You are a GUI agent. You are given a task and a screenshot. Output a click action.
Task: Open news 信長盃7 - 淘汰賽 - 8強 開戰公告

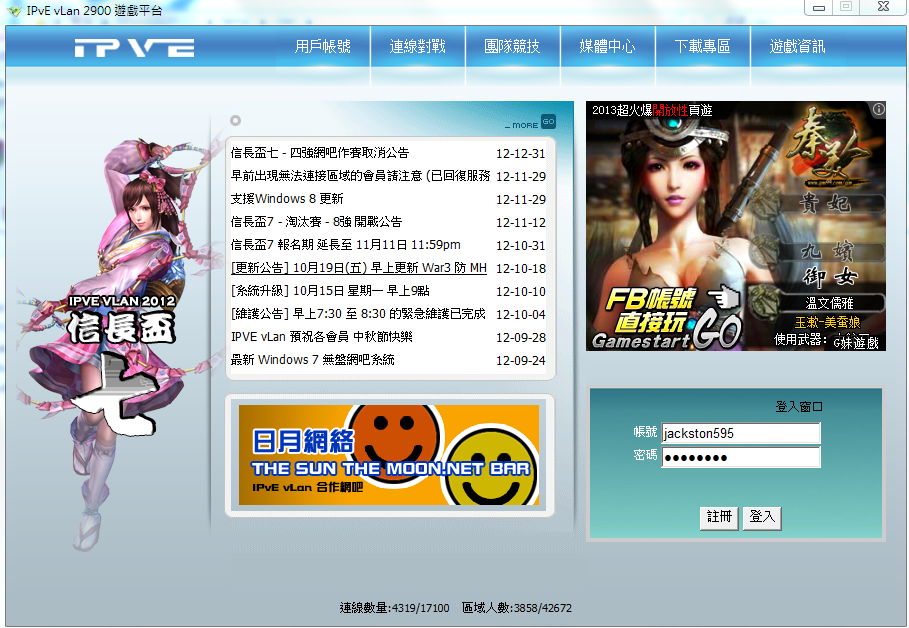(x=316, y=222)
